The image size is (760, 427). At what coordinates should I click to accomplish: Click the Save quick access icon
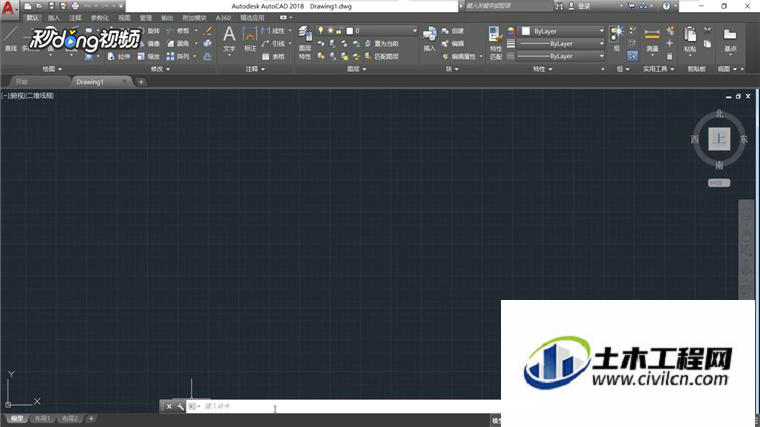(51, 6)
